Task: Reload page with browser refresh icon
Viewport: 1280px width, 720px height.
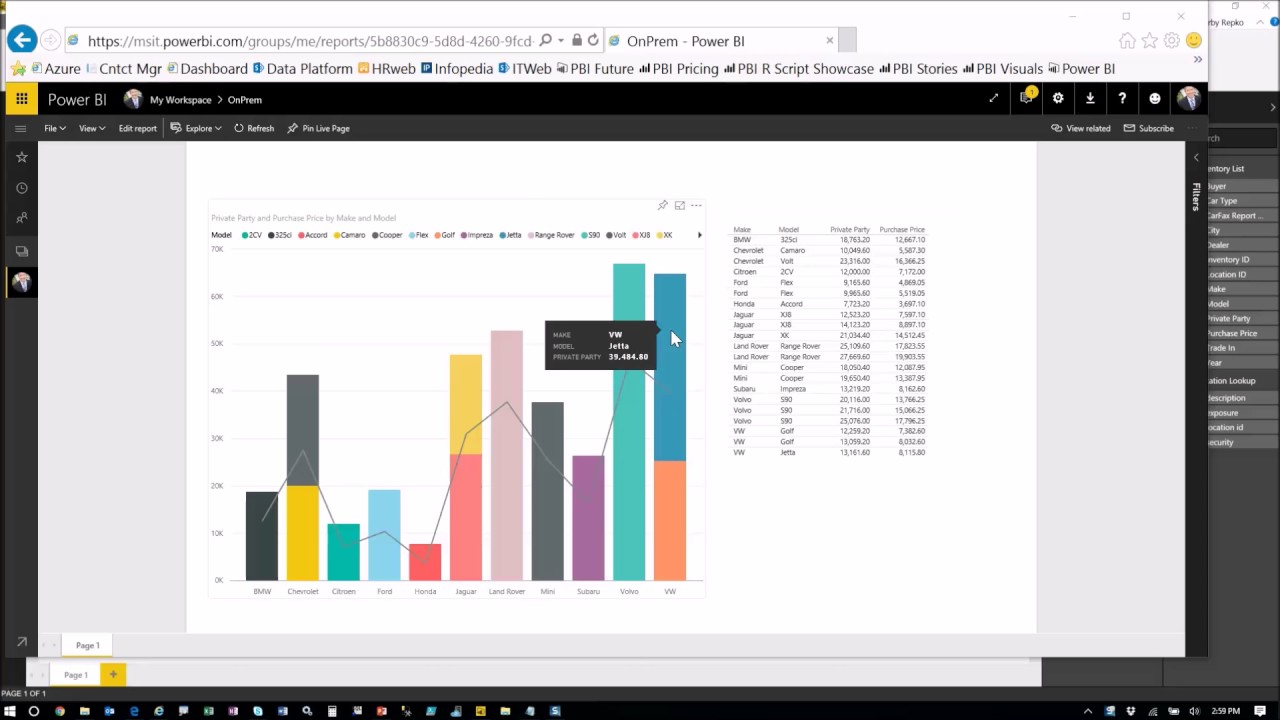Action: point(593,40)
